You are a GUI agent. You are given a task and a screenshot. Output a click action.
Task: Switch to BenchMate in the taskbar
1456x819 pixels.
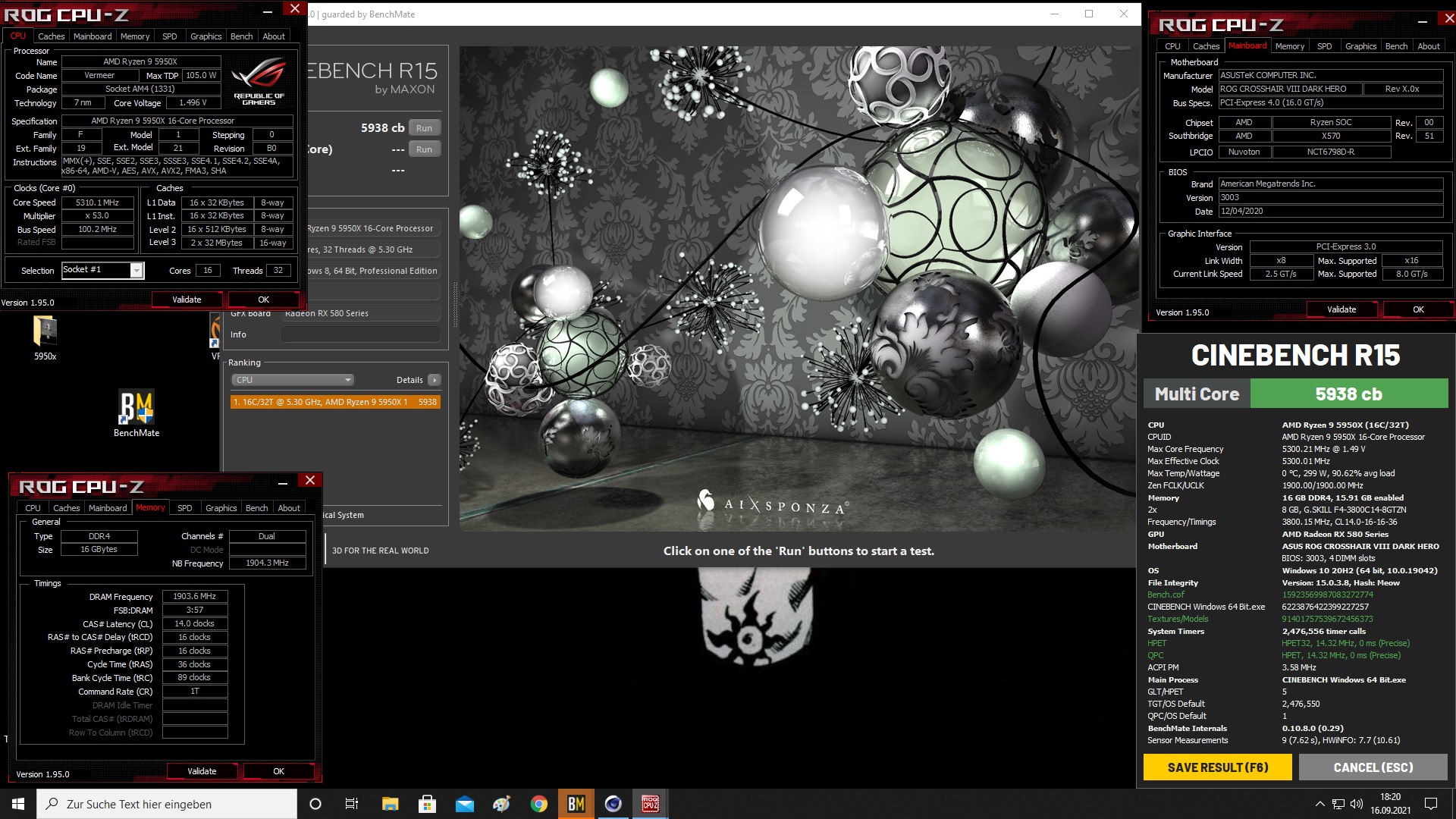576,804
